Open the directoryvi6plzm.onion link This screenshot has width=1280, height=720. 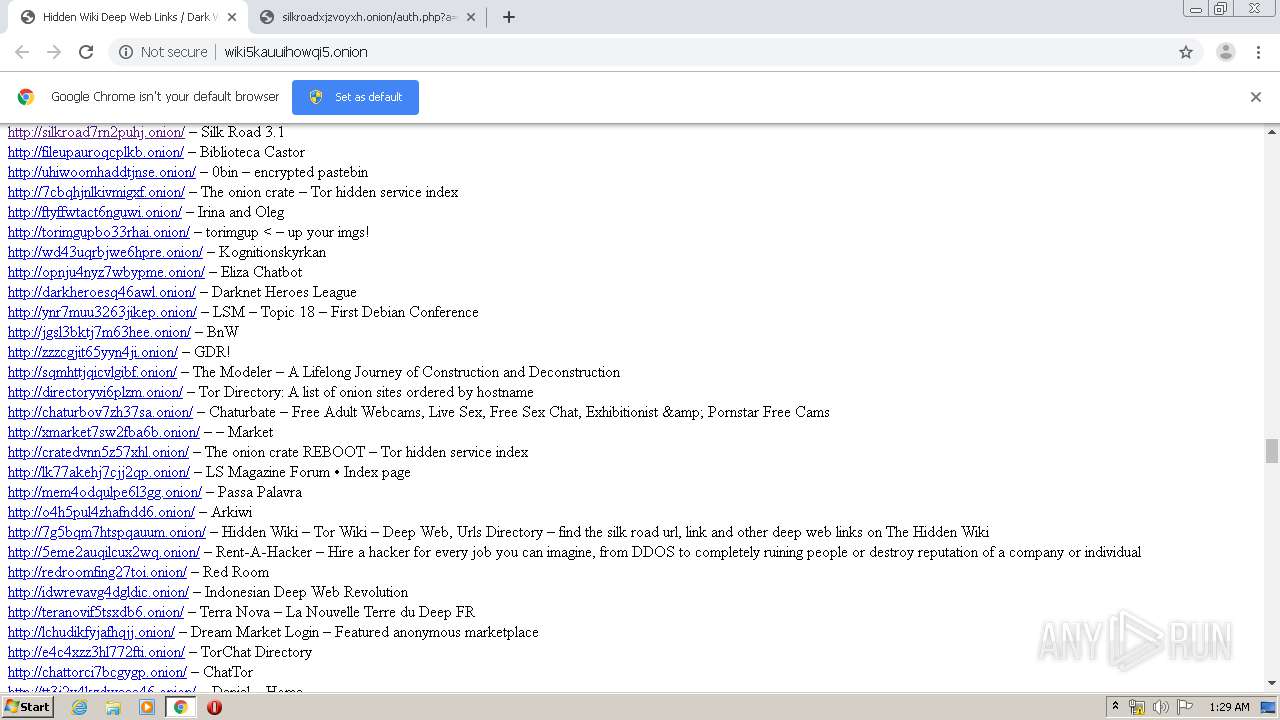(x=95, y=392)
